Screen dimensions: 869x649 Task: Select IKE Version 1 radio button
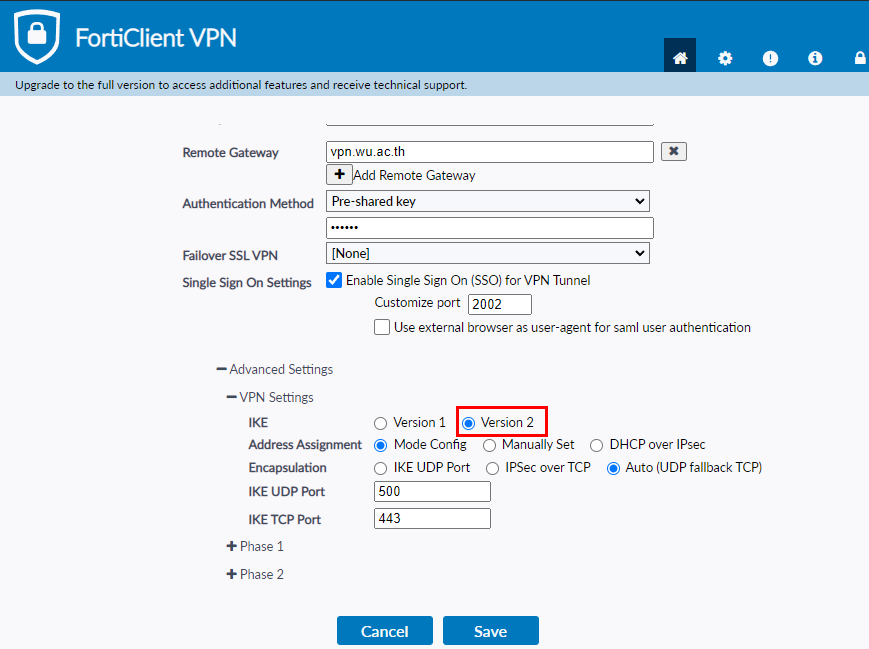[380, 423]
